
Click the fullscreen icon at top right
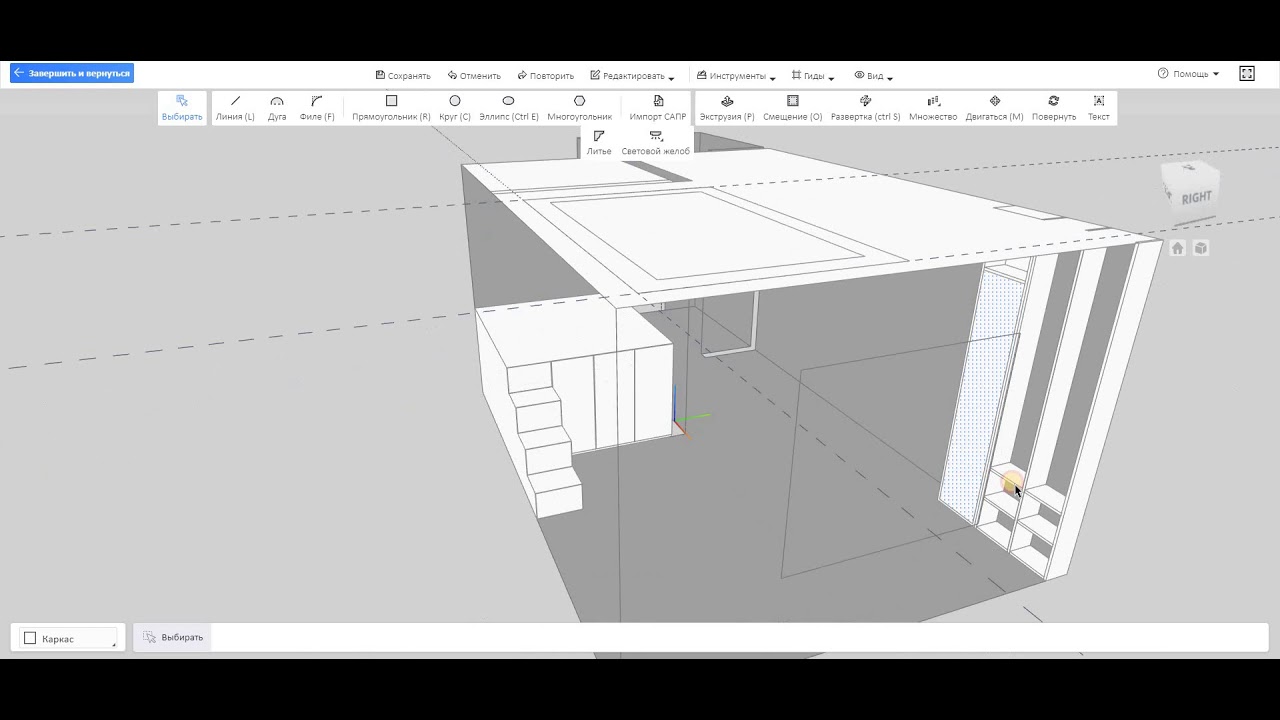[x=1247, y=74]
